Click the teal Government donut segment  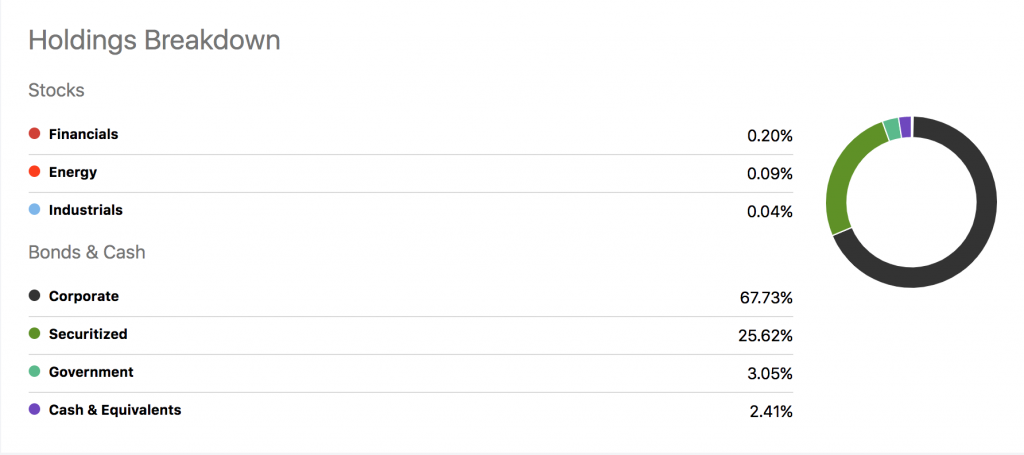(891, 129)
